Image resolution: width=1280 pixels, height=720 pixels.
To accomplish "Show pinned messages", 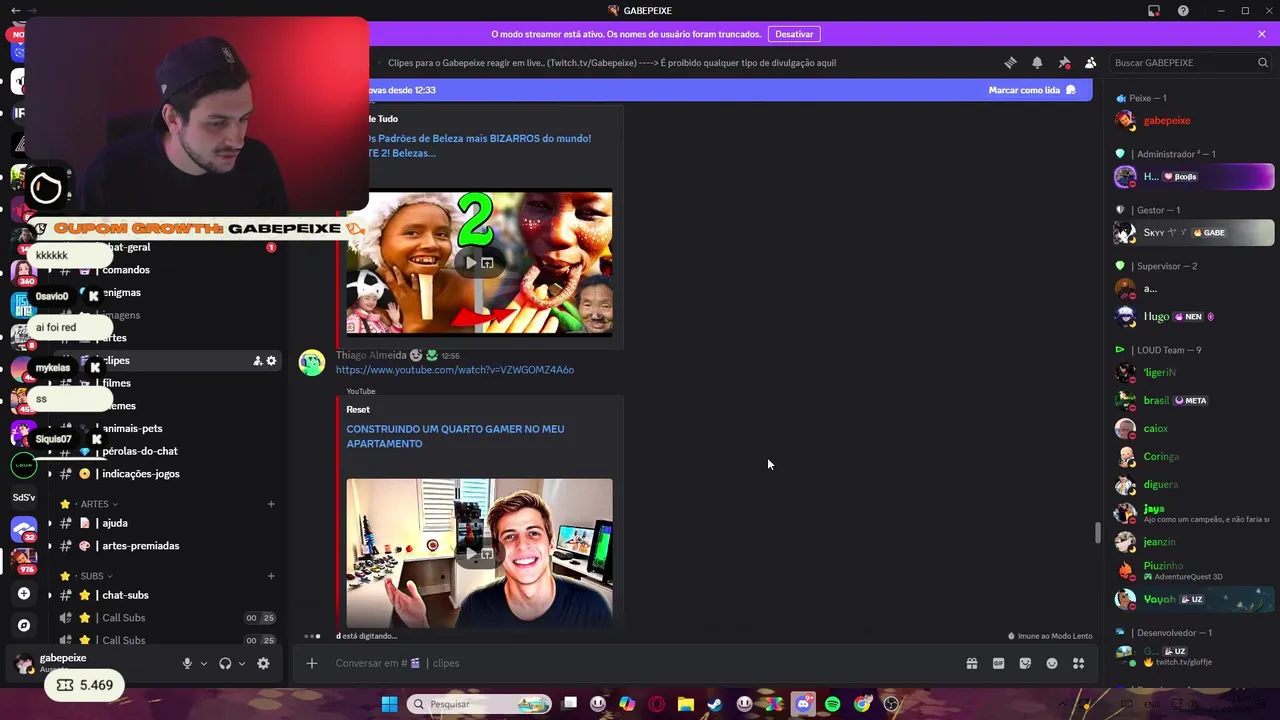I will point(1064,62).
